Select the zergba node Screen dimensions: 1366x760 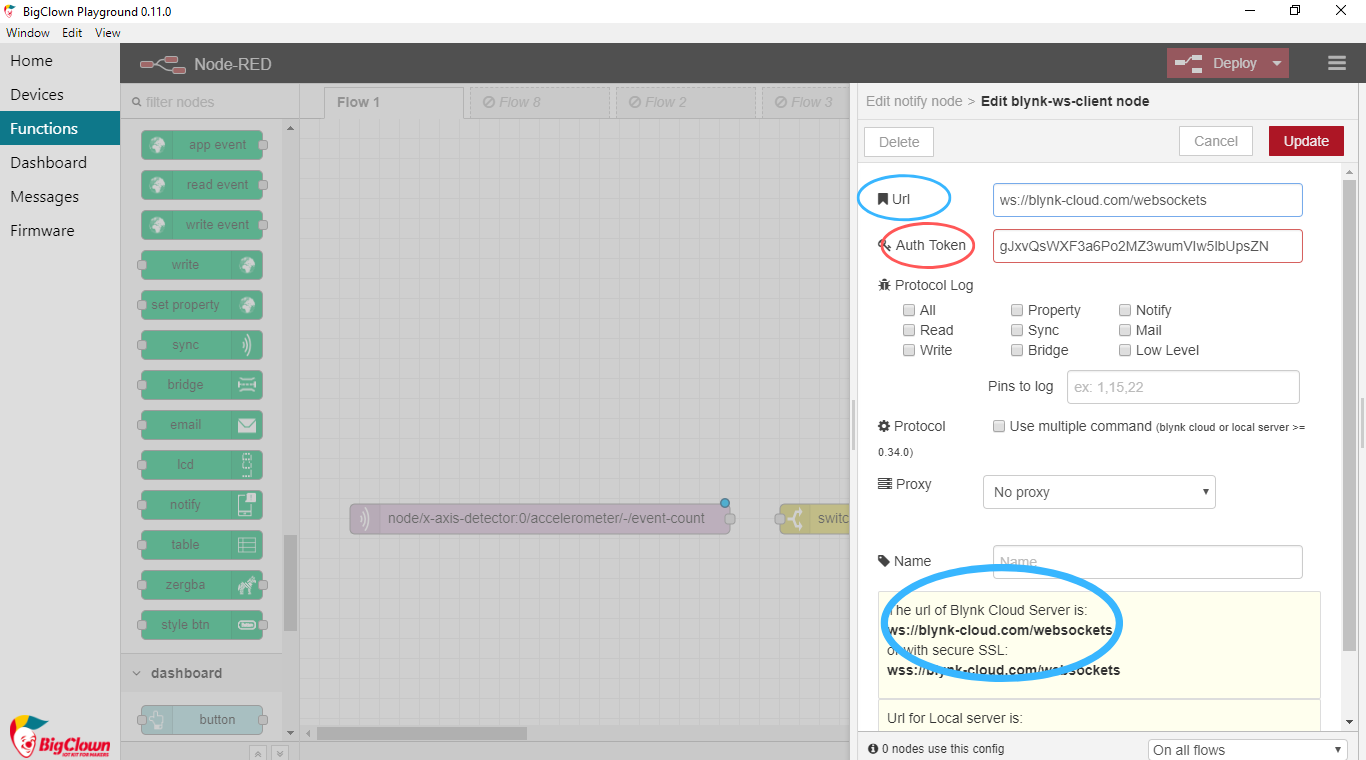pos(202,585)
